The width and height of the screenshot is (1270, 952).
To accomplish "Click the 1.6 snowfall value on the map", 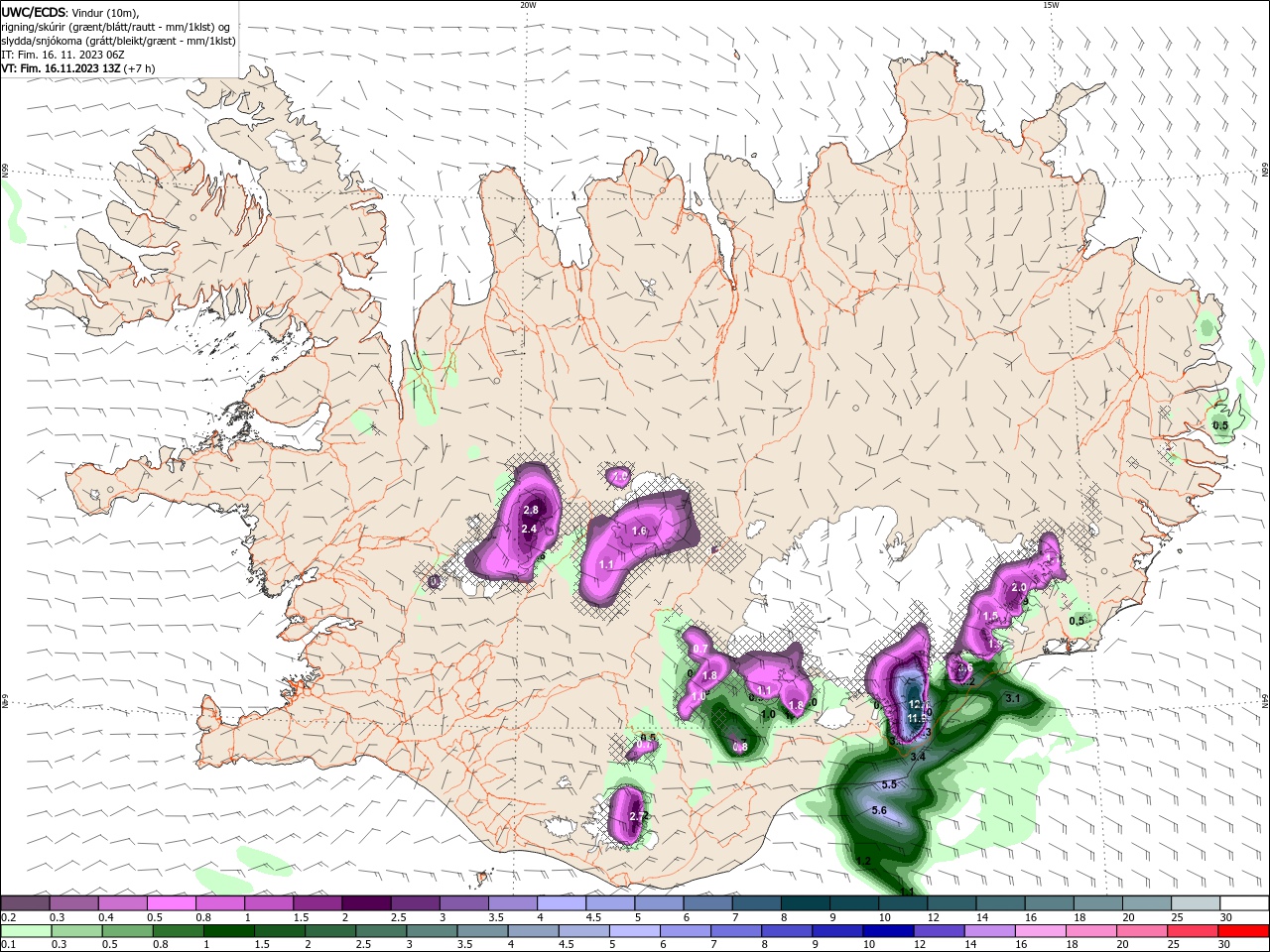I will 639,532.
